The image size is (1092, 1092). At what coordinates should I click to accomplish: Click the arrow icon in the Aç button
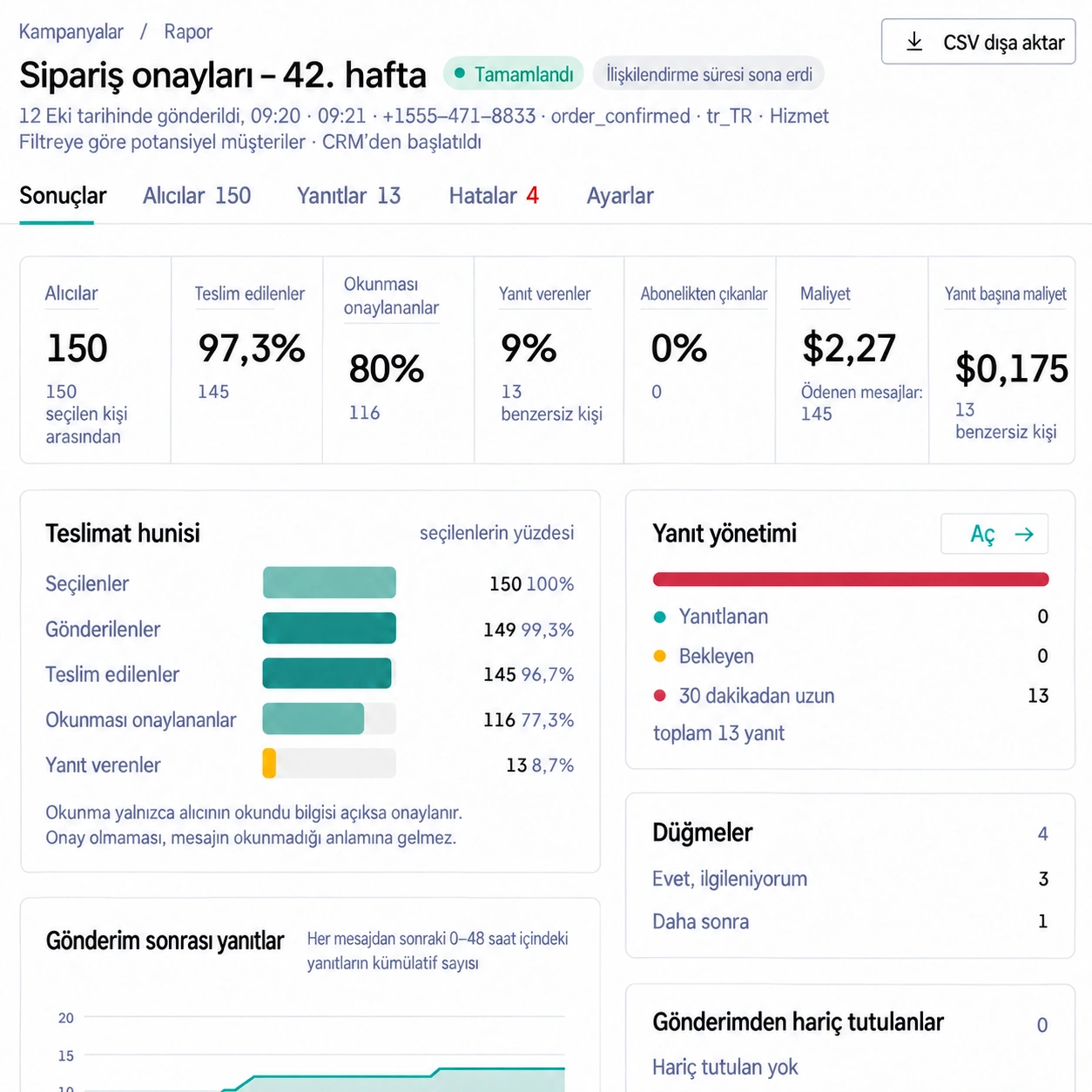click(1024, 534)
